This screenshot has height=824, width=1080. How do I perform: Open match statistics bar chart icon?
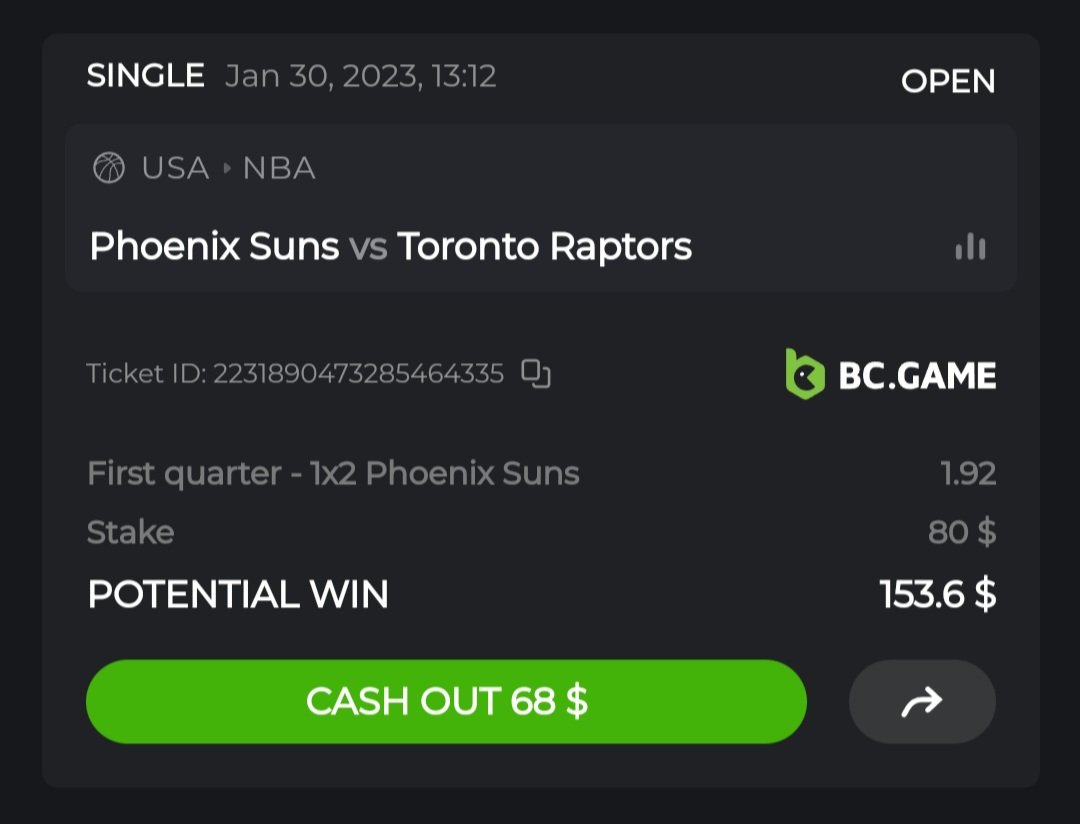970,247
